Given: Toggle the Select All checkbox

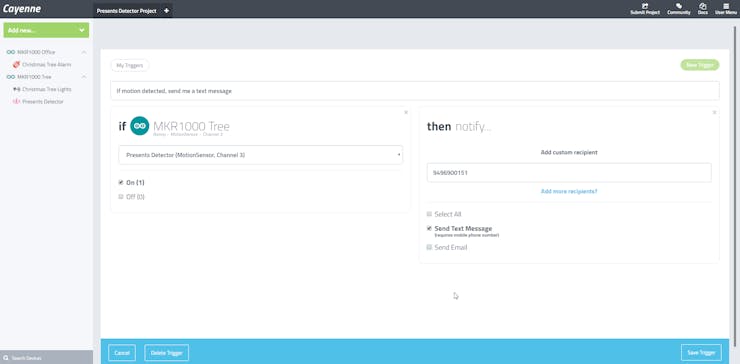Looking at the screenshot, I should (429, 214).
